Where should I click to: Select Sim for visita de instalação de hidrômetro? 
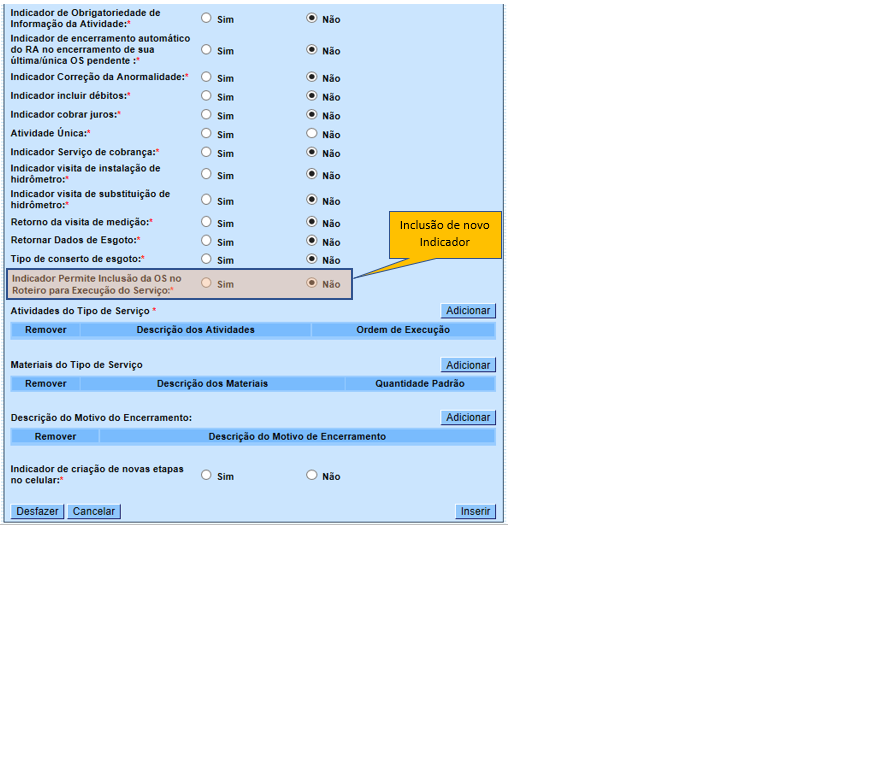(x=206, y=173)
